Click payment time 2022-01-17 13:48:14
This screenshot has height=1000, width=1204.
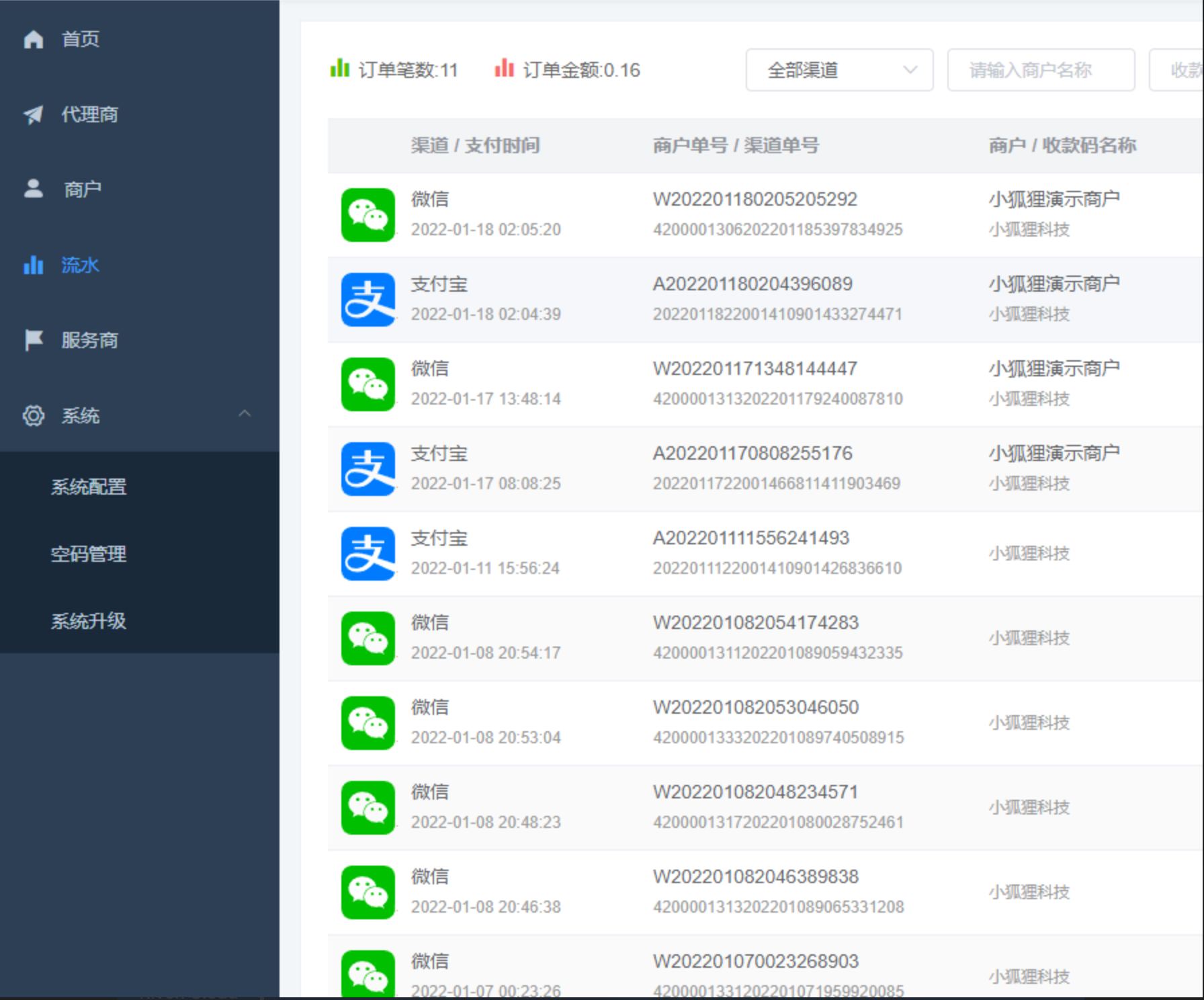(486, 399)
